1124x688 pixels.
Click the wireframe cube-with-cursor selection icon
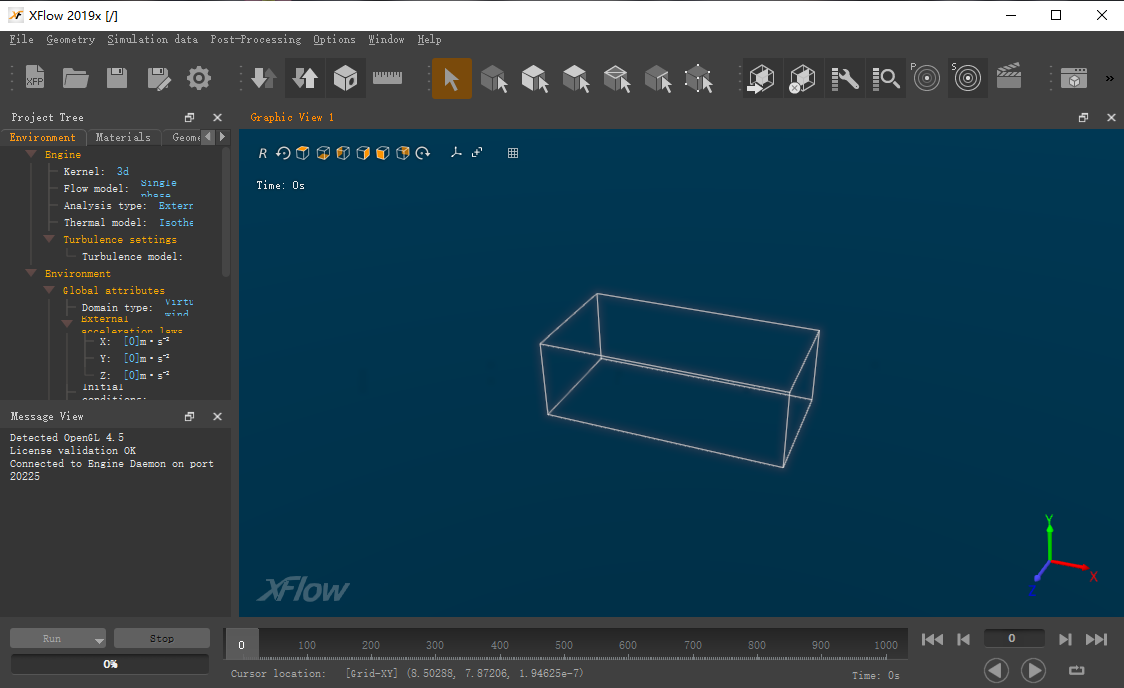(616, 78)
